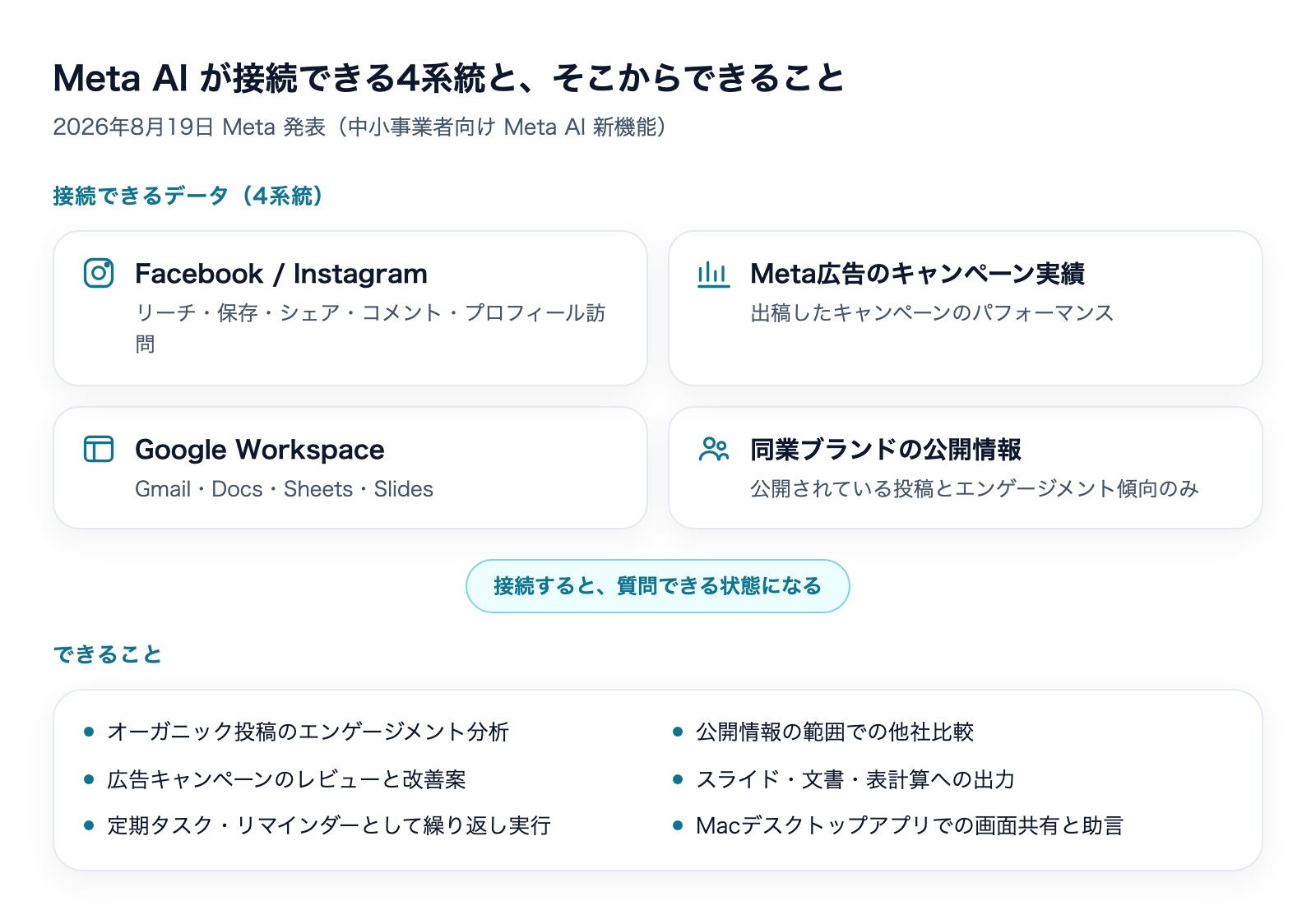Click オーガニック投稿のエンゲージメント分析 bullet
The image size is (1316, 924).
point(308,732)
